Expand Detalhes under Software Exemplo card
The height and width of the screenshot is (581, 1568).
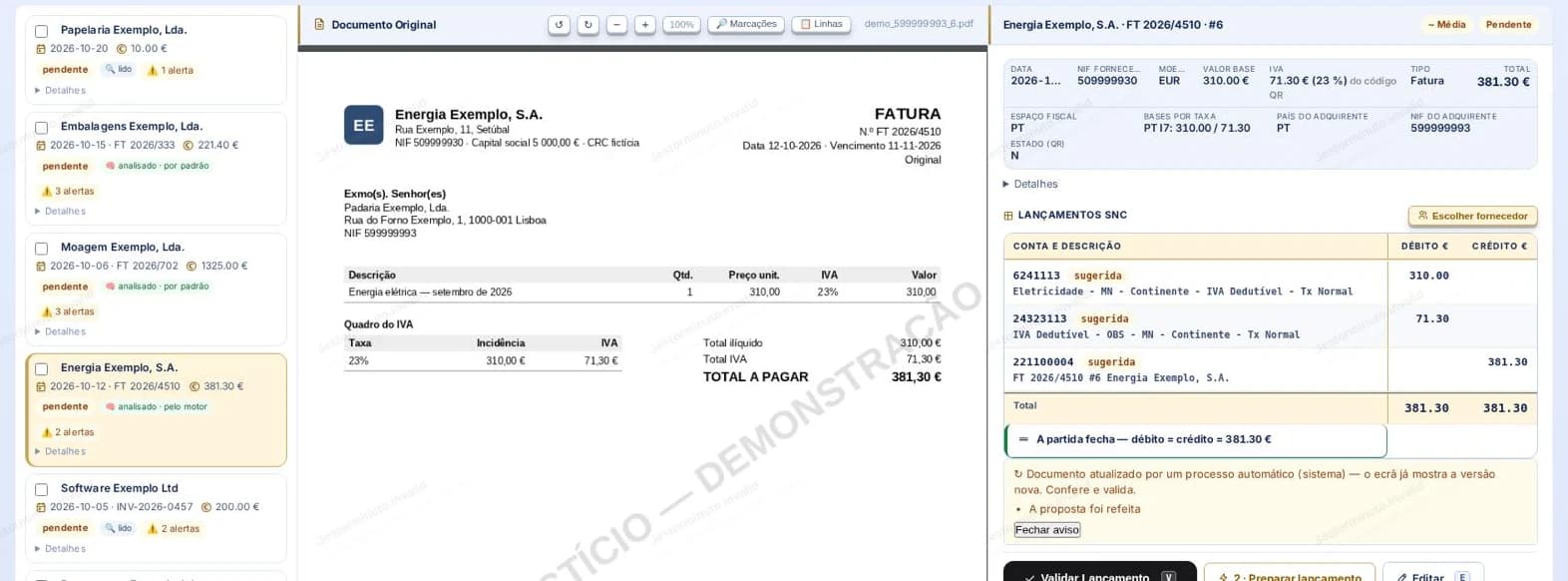click(x=61, y=548)
